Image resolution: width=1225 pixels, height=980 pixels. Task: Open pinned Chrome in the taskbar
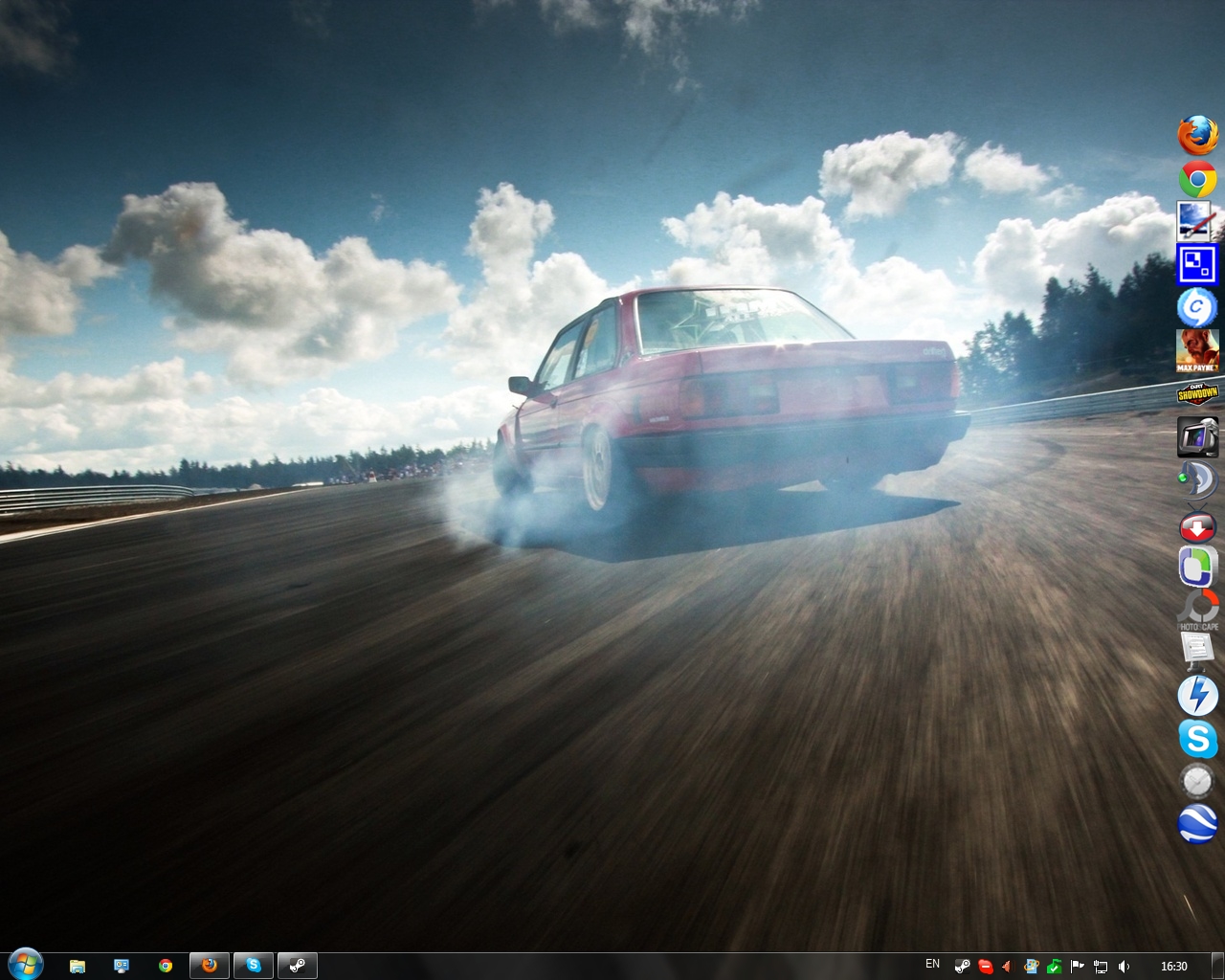point(166,966)
